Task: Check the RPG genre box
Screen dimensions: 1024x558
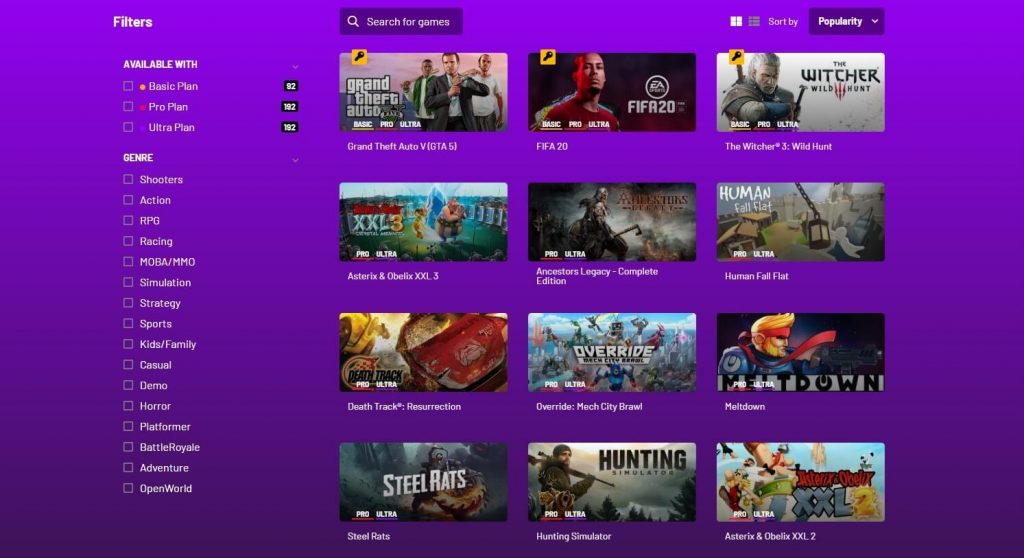Action: (128, 220)
